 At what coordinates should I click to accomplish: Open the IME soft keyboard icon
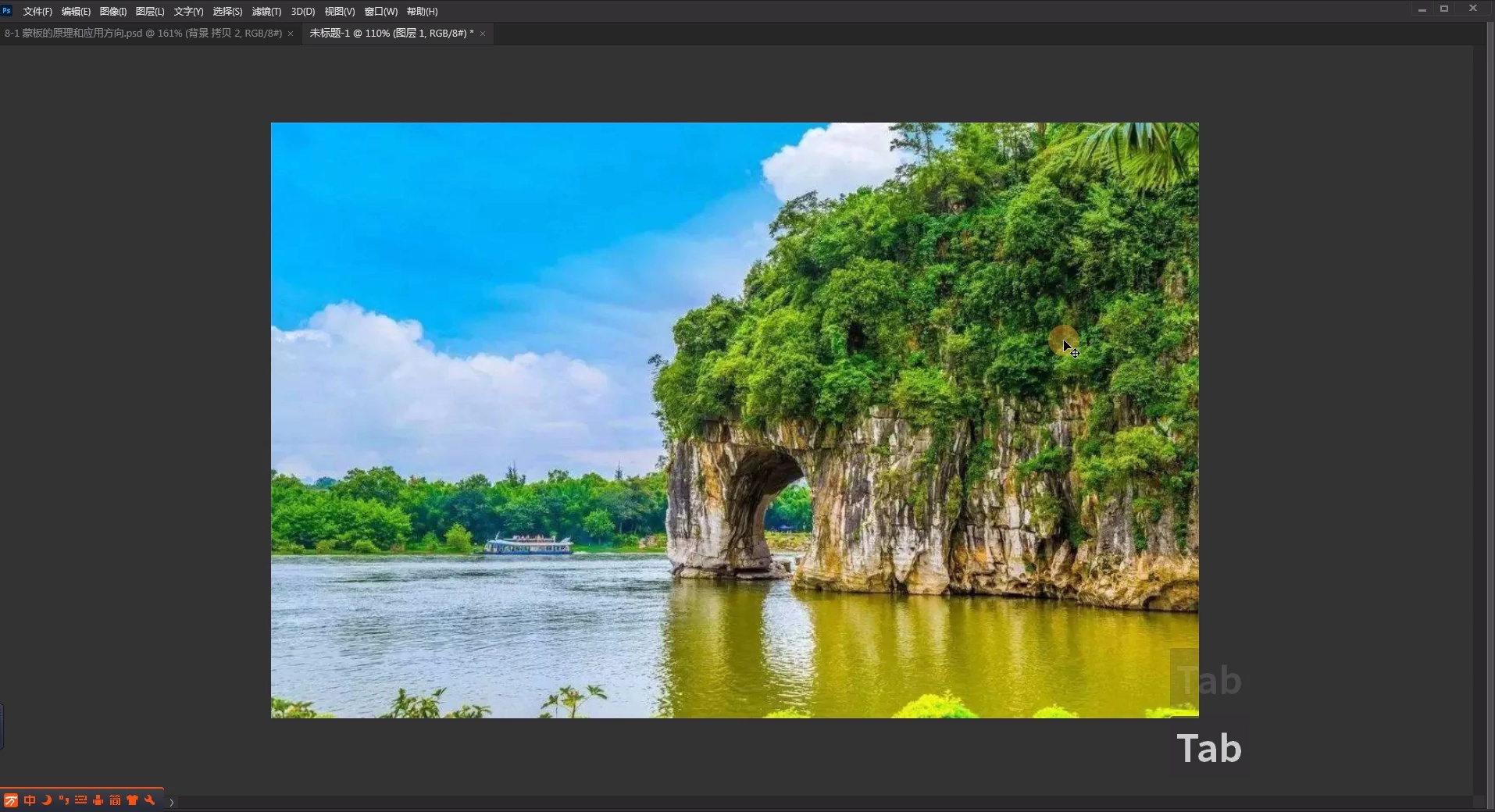coord(80,800)
